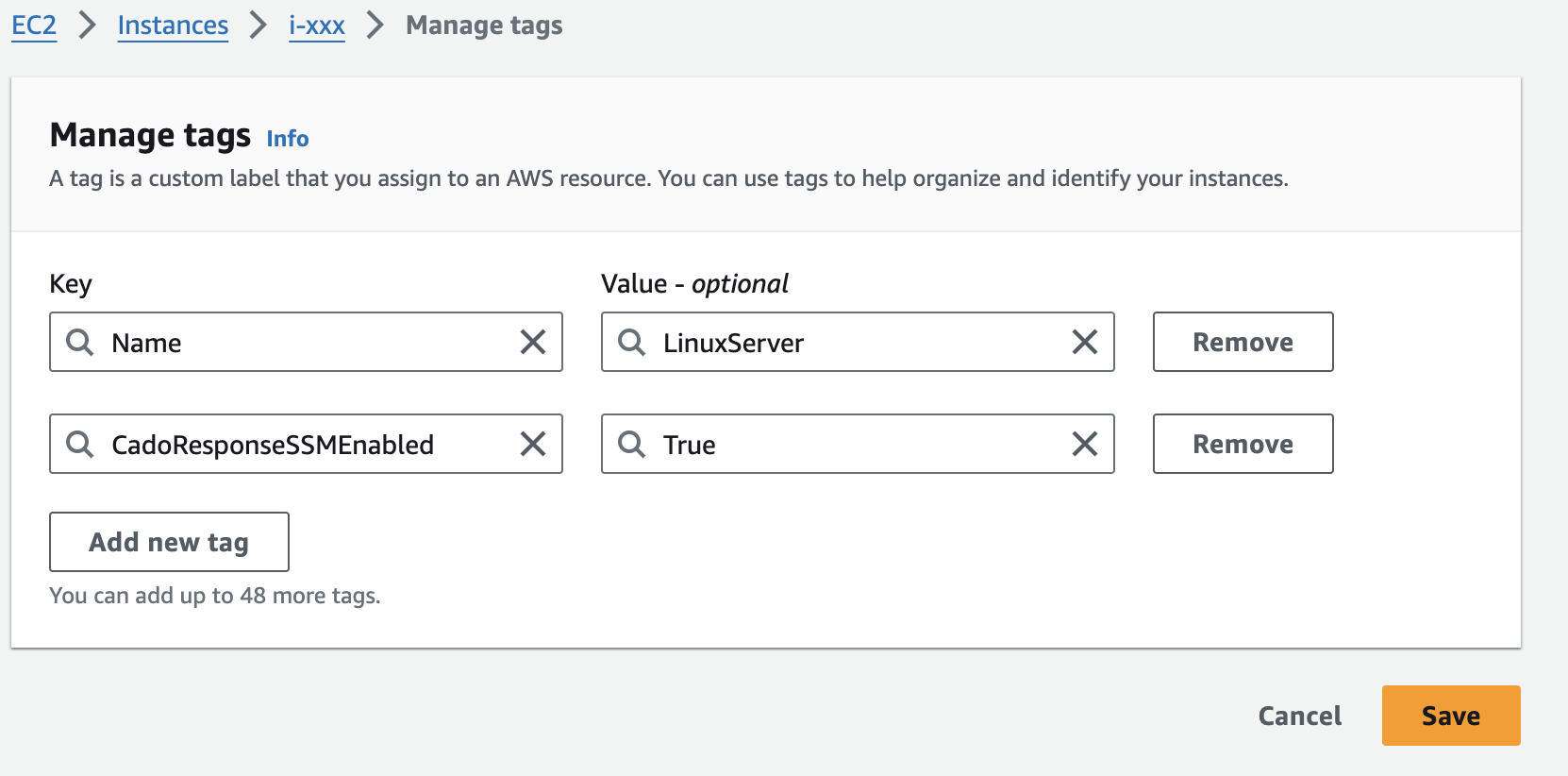The image size is (1568, 776).
Task: Cancel managing tags
Action: (x=1300, y=716)
